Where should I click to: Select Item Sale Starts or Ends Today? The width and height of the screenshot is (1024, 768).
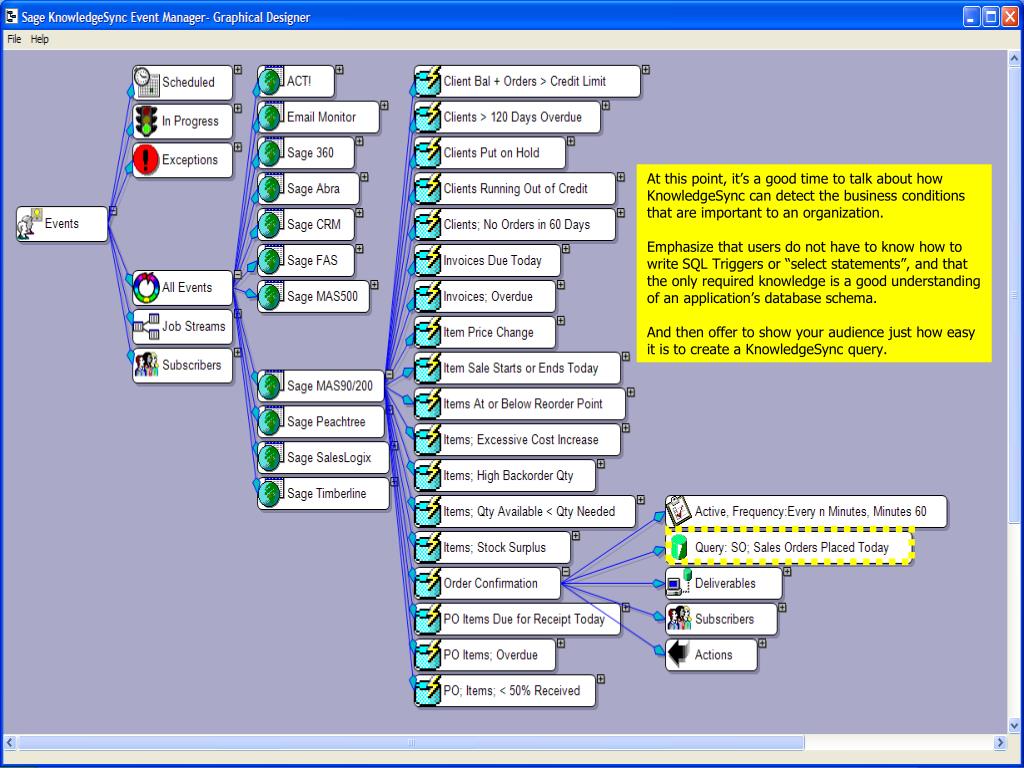pos(517,368)
